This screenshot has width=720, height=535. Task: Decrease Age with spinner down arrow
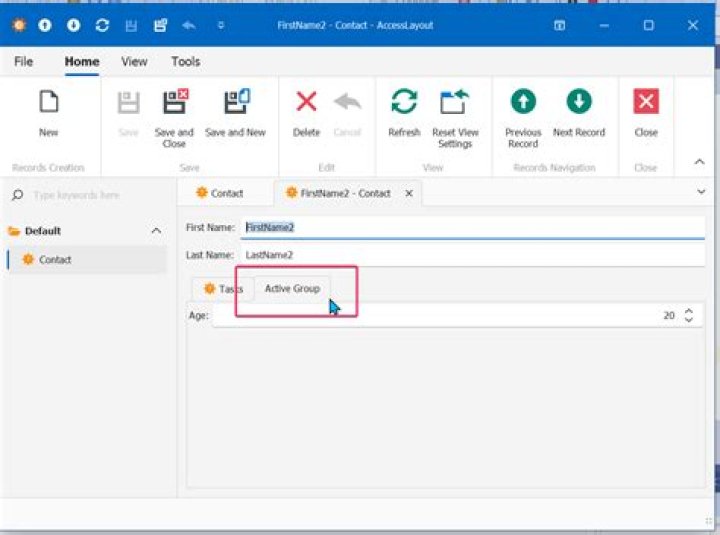point(689,320)
